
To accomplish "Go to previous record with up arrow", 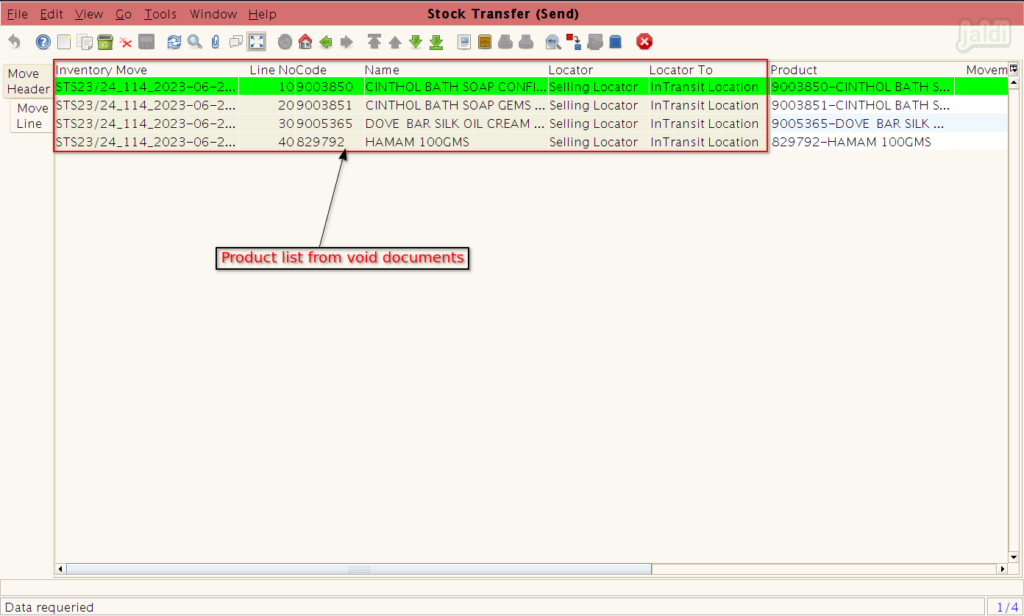I will 395,42.
